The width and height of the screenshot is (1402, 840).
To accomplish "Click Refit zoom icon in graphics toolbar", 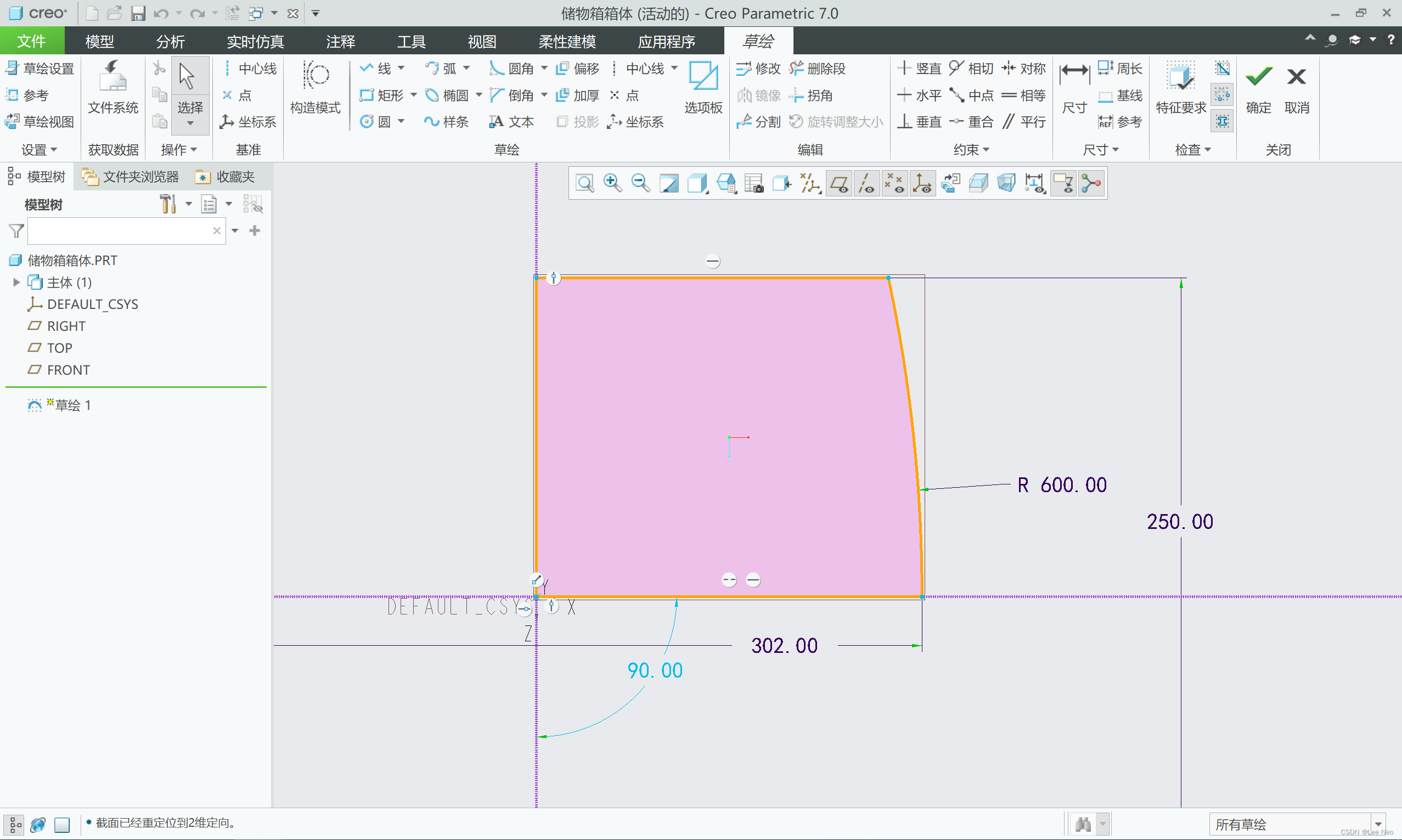I will coord(585,183).
